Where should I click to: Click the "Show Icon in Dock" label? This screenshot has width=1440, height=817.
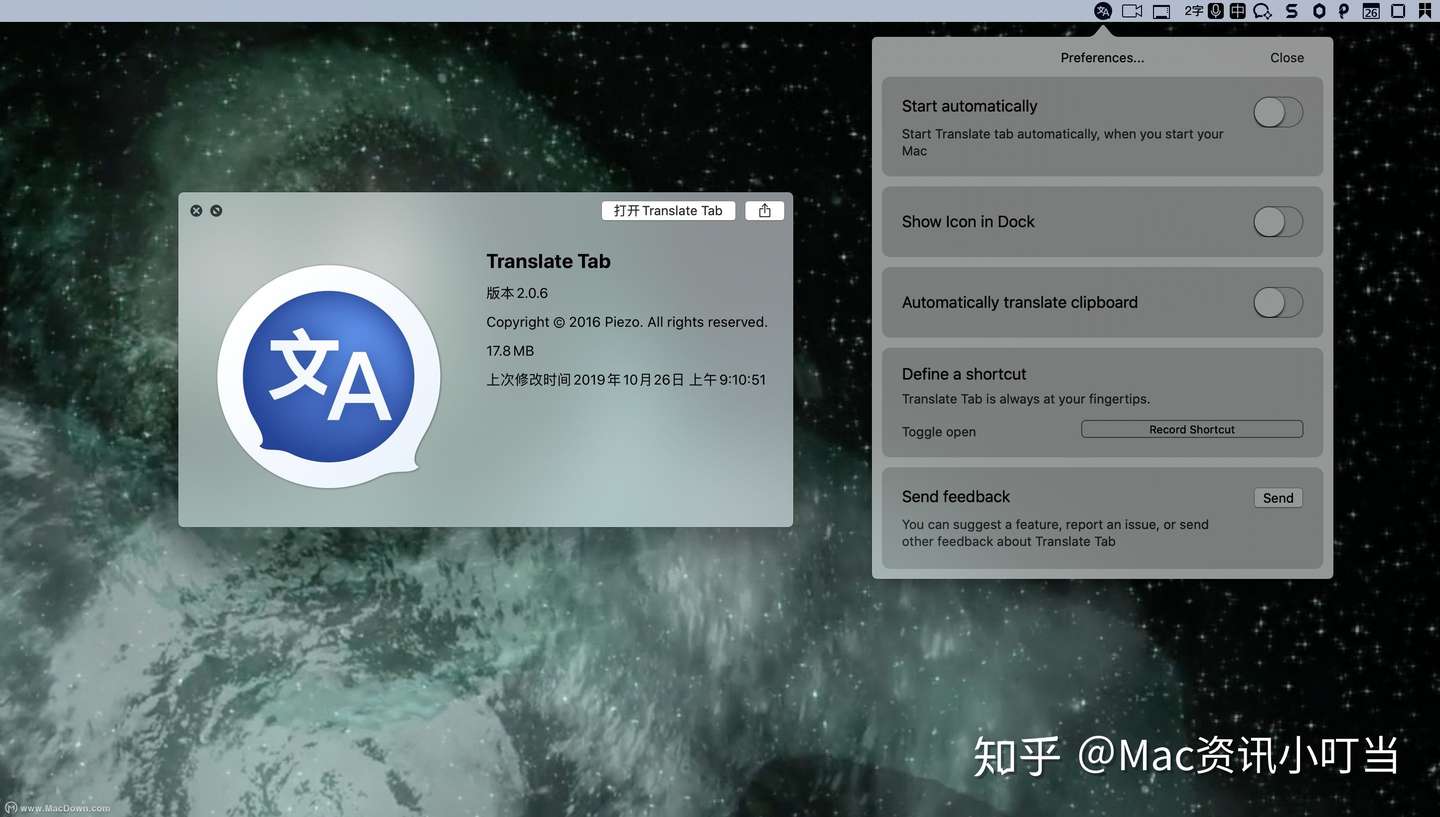point(968,222)
